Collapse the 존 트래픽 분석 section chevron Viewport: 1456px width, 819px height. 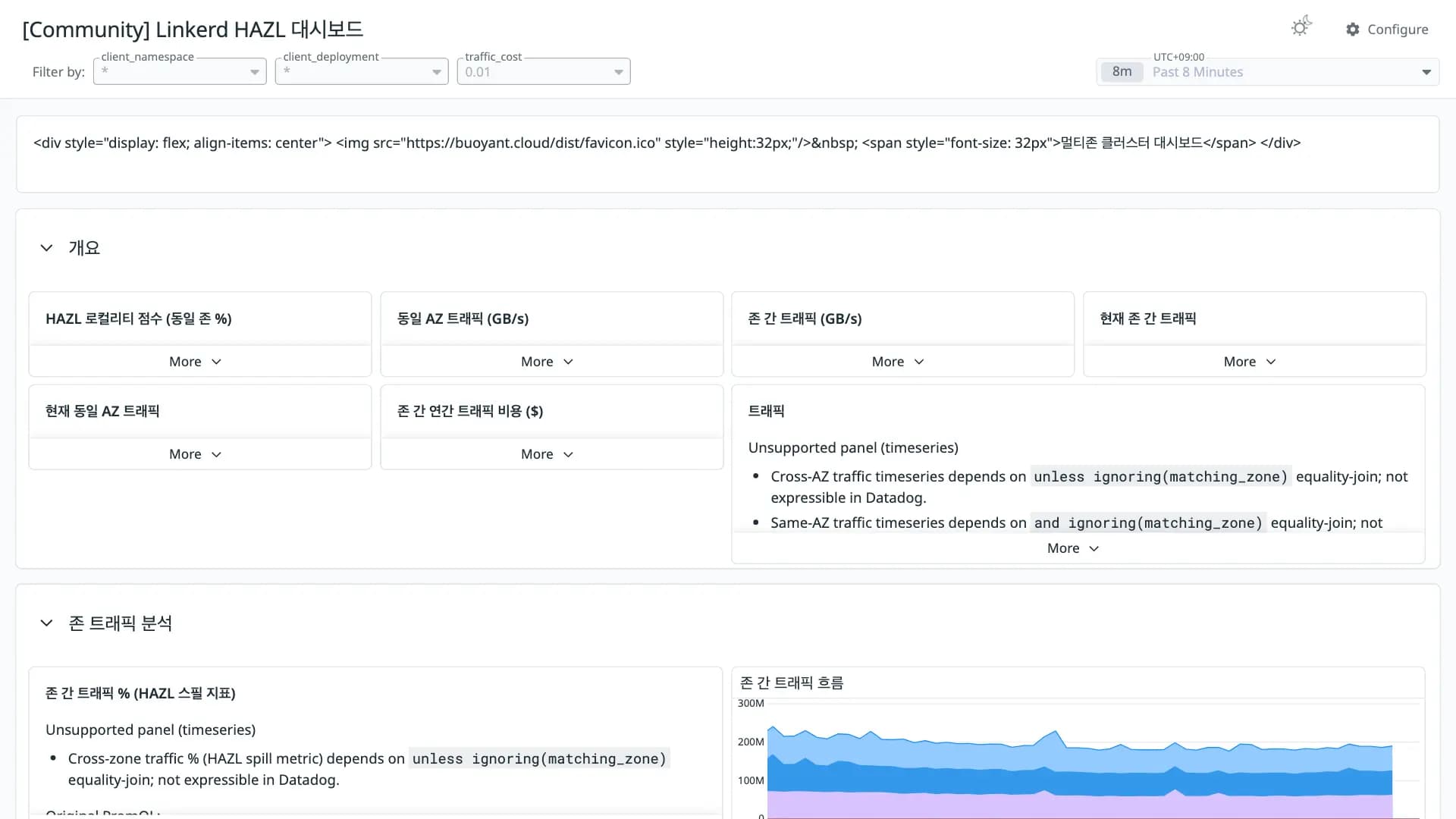(46, 623)
